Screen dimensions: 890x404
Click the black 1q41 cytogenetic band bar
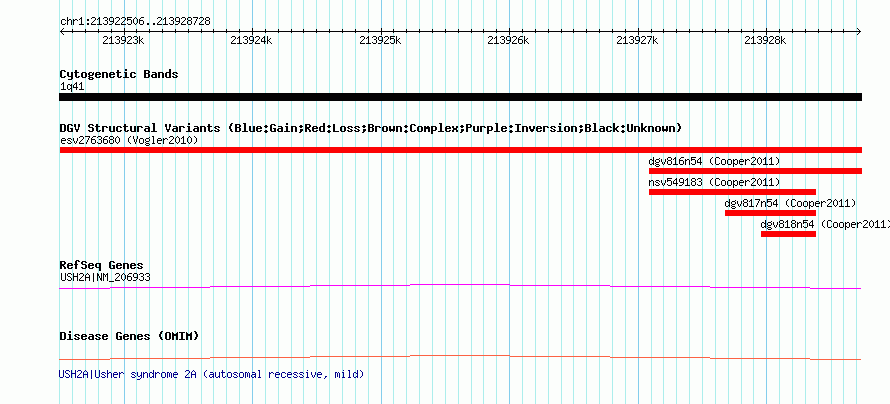[460, 97]
